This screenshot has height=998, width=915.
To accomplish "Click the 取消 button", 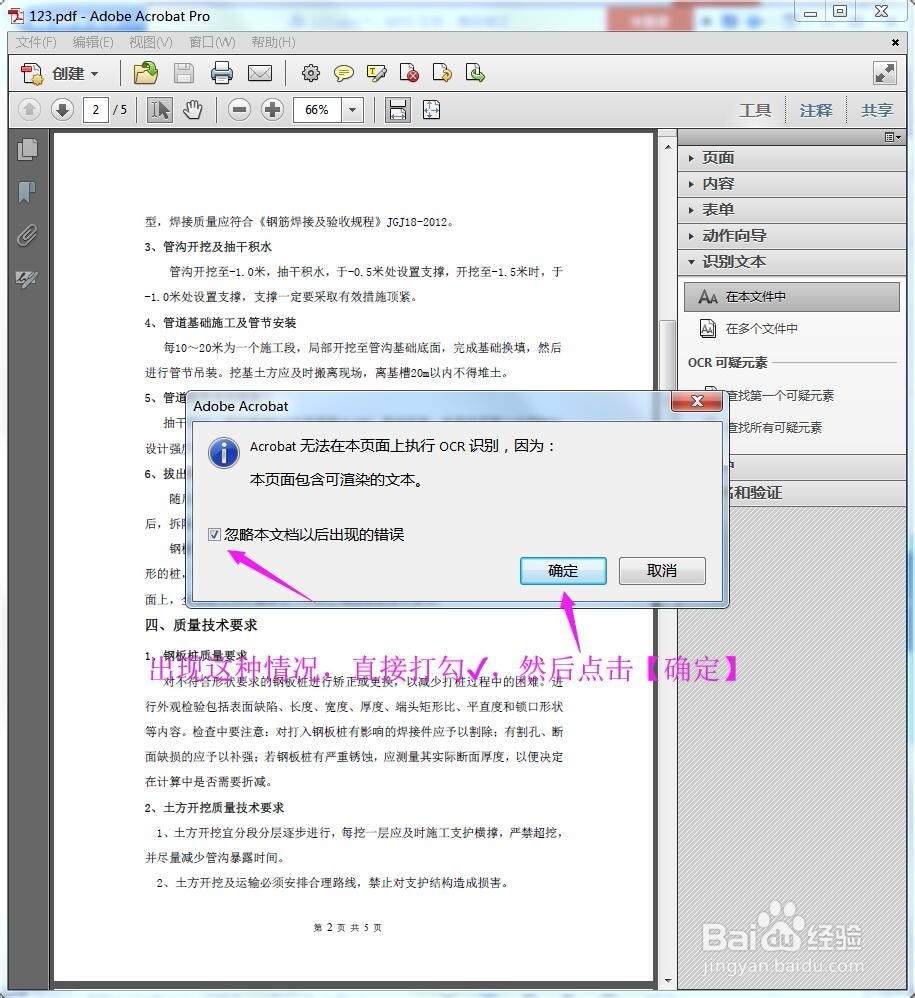I will point(662,571).
